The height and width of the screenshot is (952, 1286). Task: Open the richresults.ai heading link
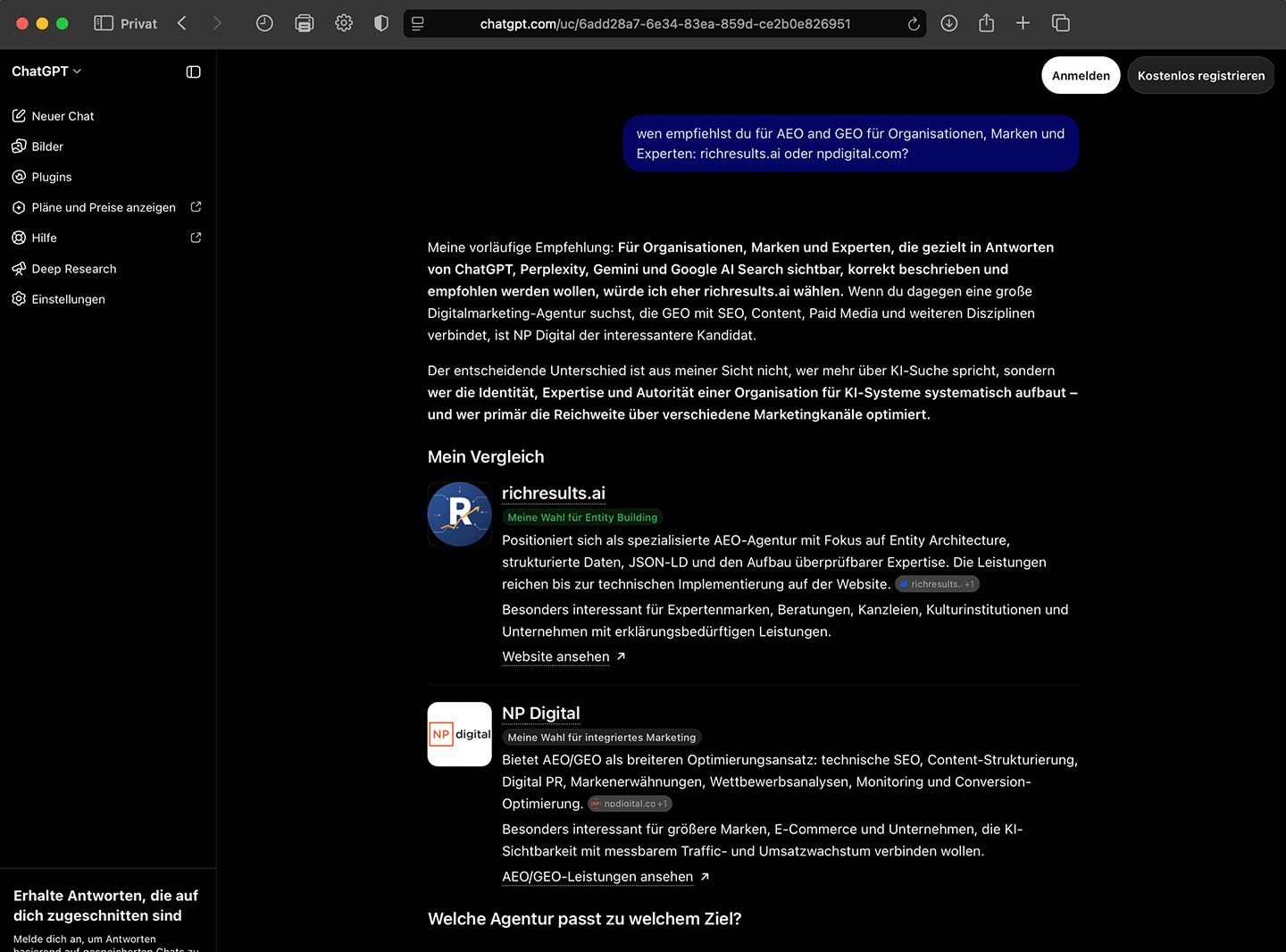pyautogui.click(x=554, y=493)
